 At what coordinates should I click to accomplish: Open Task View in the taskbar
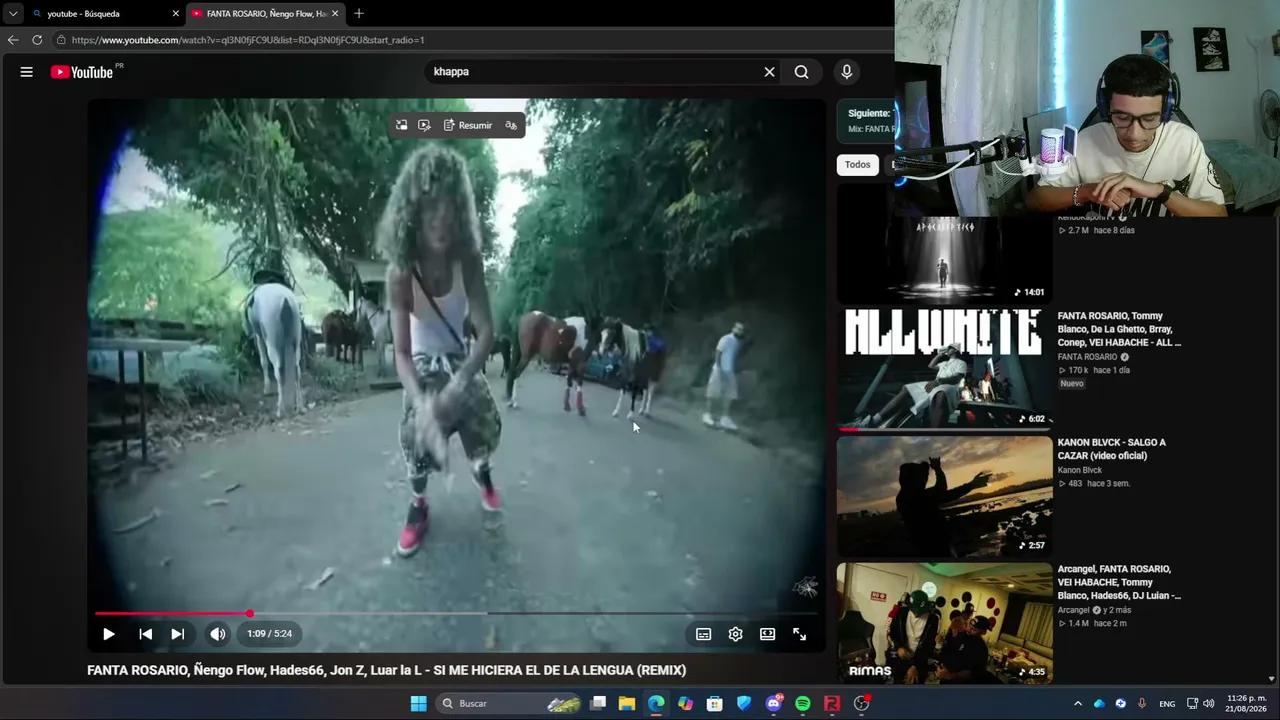598,704
